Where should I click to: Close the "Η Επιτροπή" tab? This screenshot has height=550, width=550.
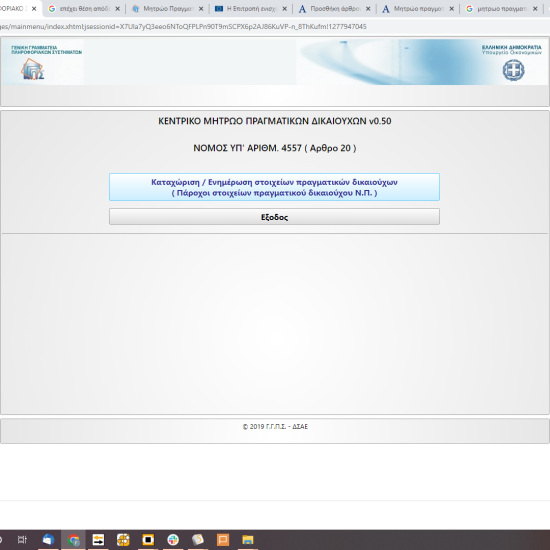pos(284,9)
